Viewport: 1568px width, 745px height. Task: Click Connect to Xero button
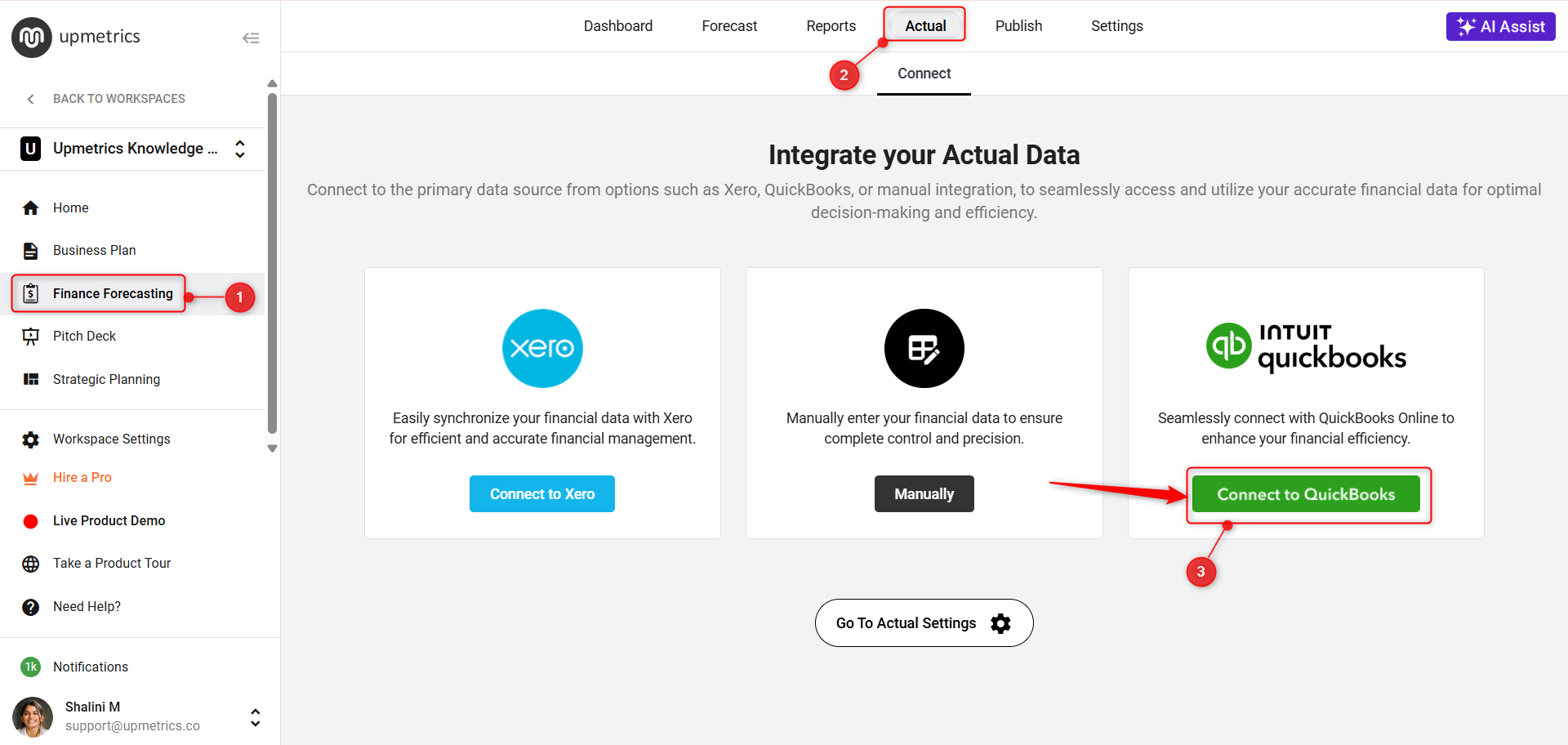pyautogui.click(x=542, y=494)
